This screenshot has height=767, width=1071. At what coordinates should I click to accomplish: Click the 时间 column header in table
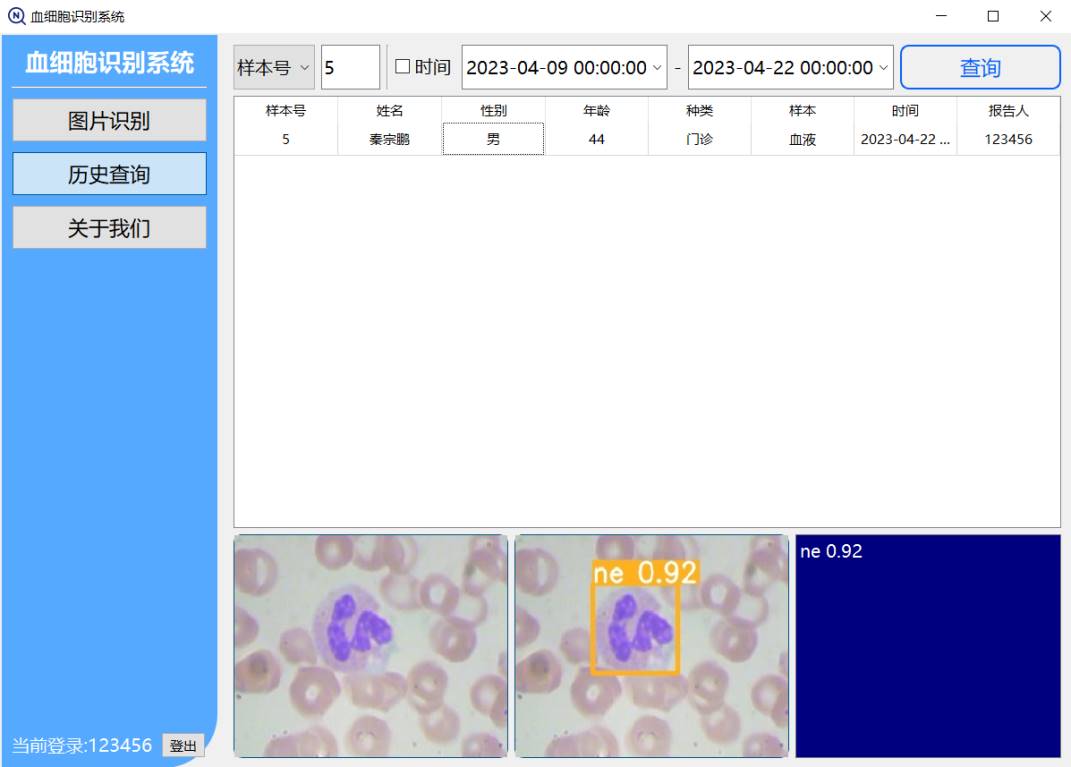coord(905,111)
